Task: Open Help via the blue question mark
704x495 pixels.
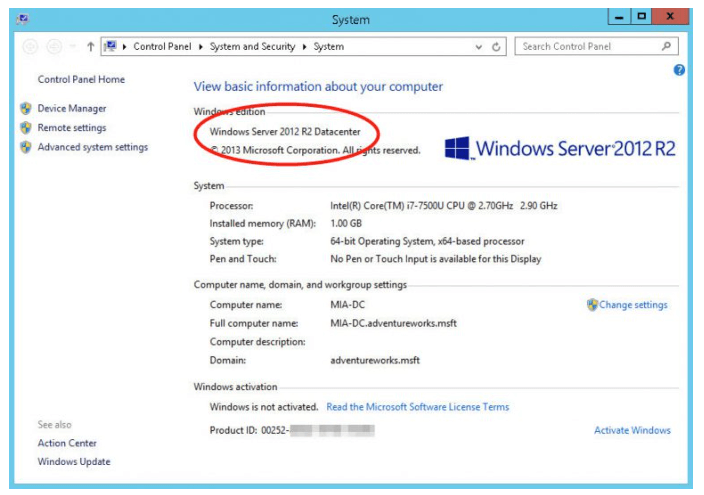Action: pyautogui.click(x=680, y=70)
